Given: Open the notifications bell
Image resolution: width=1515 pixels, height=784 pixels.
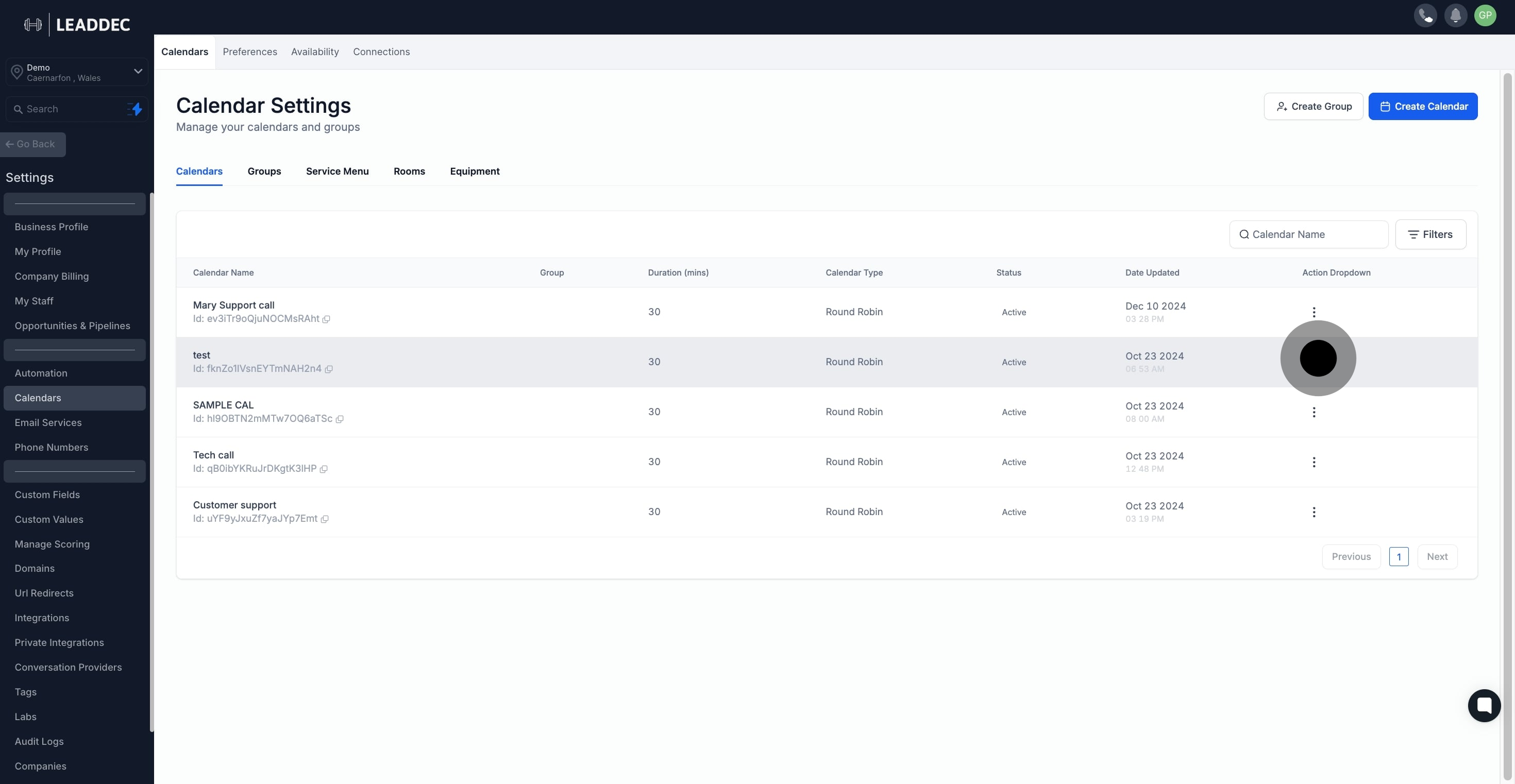Looking at the screenshot, I should click(1455, 15).
